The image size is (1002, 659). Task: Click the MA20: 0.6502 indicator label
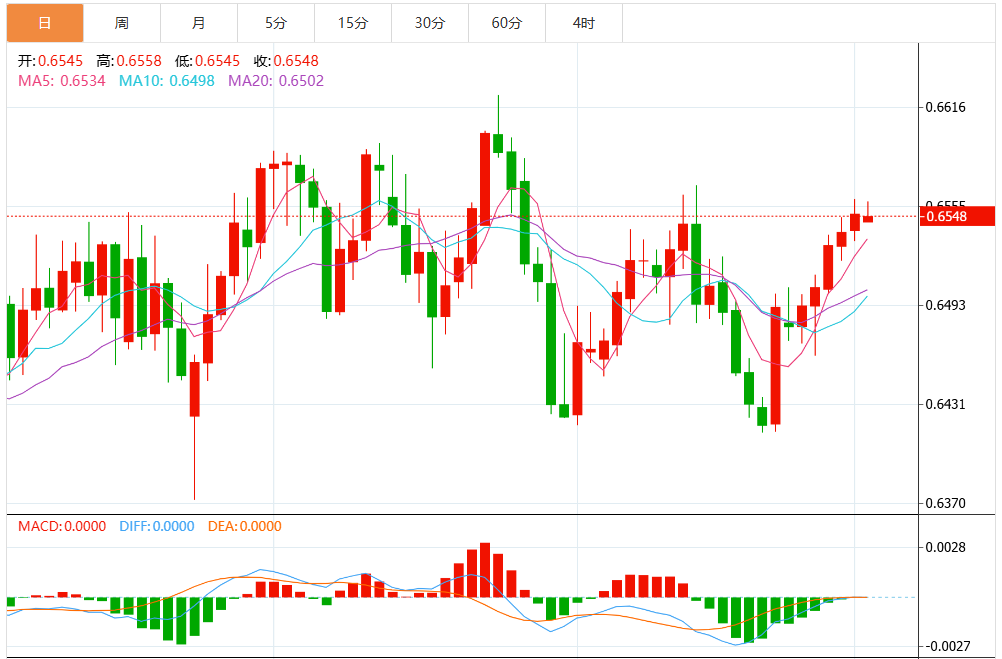[276, 81]
